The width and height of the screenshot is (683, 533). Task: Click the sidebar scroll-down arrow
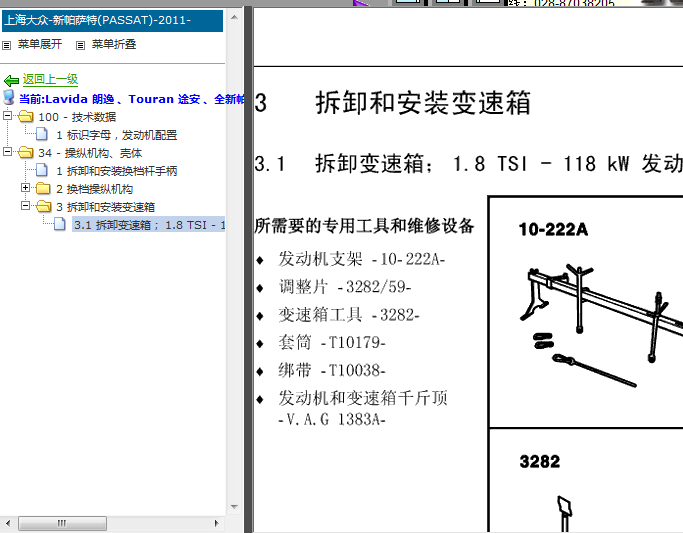pyautogui.click(x=234, y=507)
